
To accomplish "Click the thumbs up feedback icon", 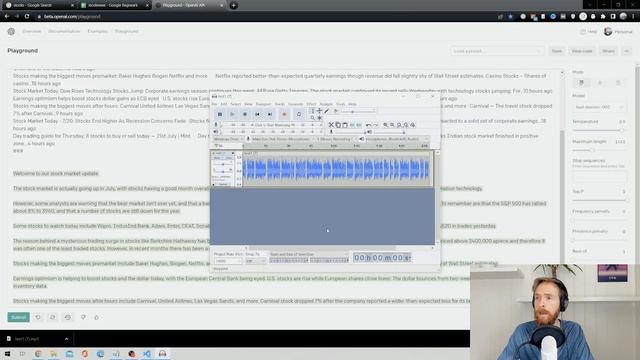I will tap(97, 317).
